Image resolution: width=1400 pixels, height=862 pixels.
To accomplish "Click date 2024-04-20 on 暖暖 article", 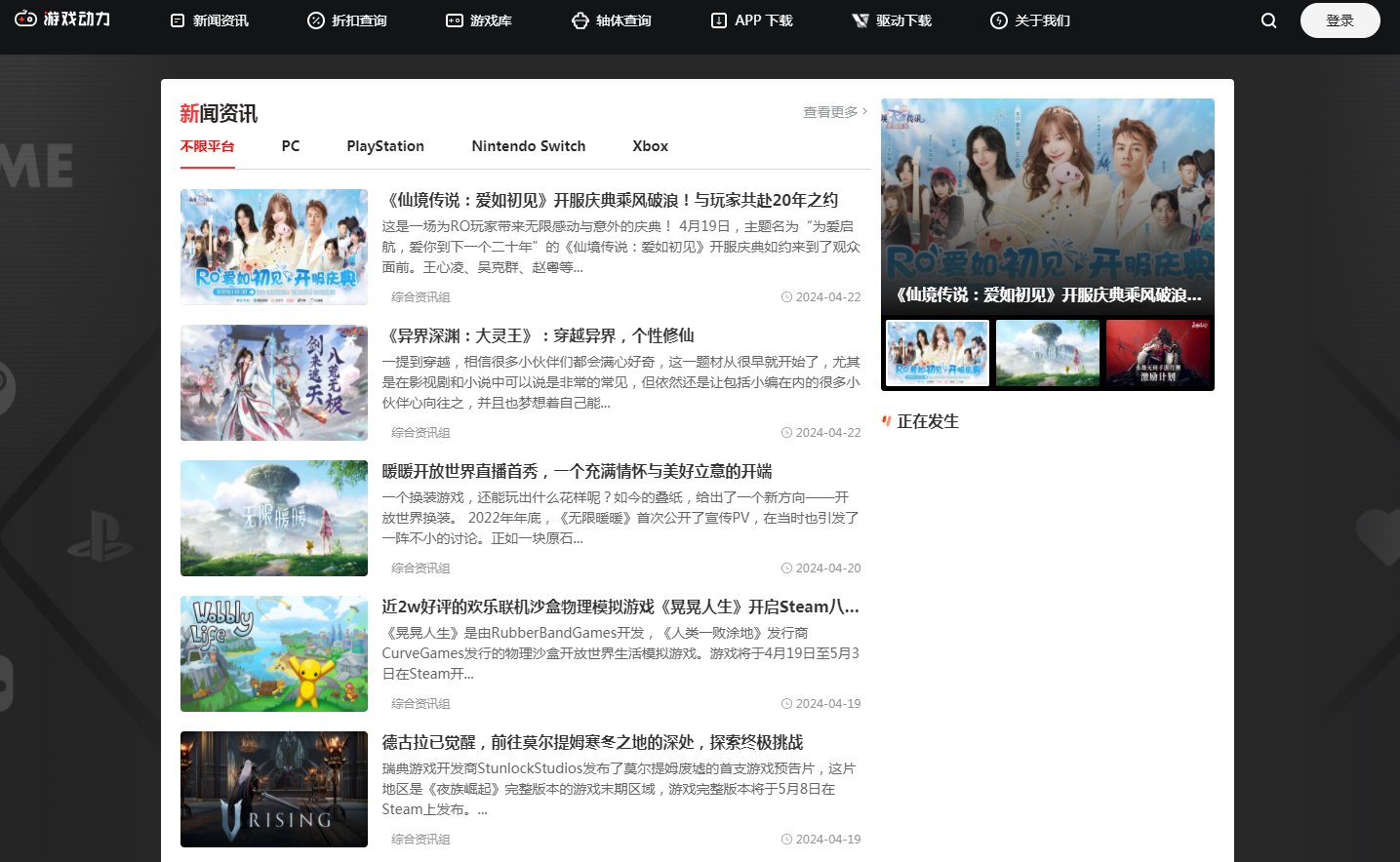I will (828, 568).
